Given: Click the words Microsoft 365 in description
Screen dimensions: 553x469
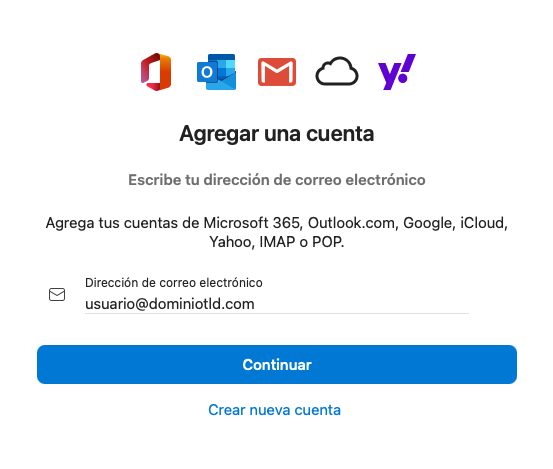Looking at the screenshot, I should 252,223.
